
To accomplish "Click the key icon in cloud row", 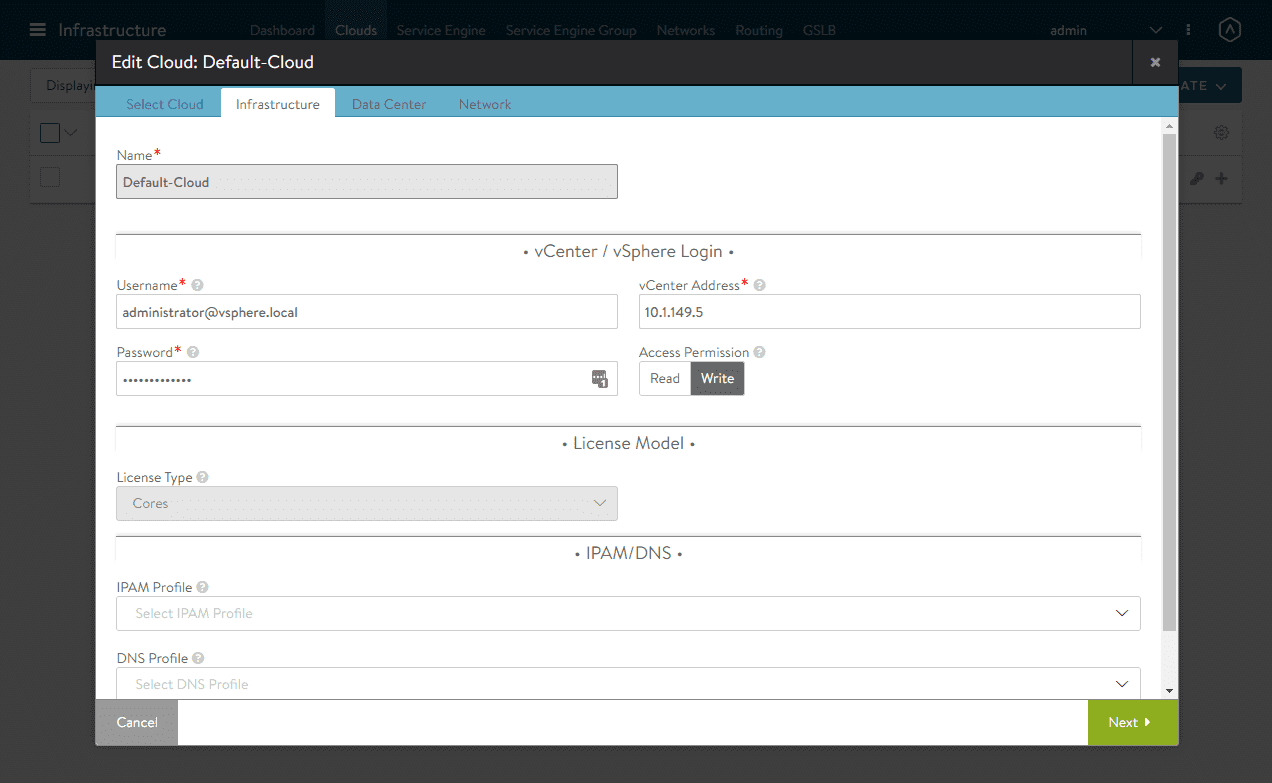I will click(x=1196, y=179).
